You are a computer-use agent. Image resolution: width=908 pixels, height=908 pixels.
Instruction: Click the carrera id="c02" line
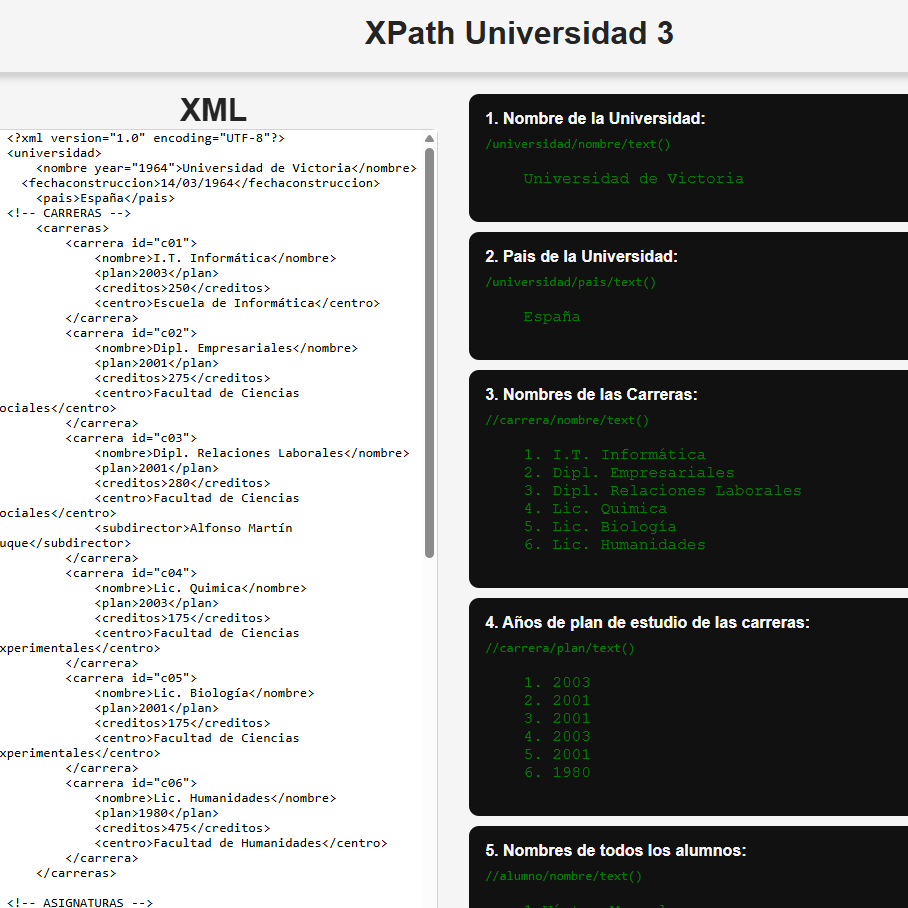coord(131,333)
